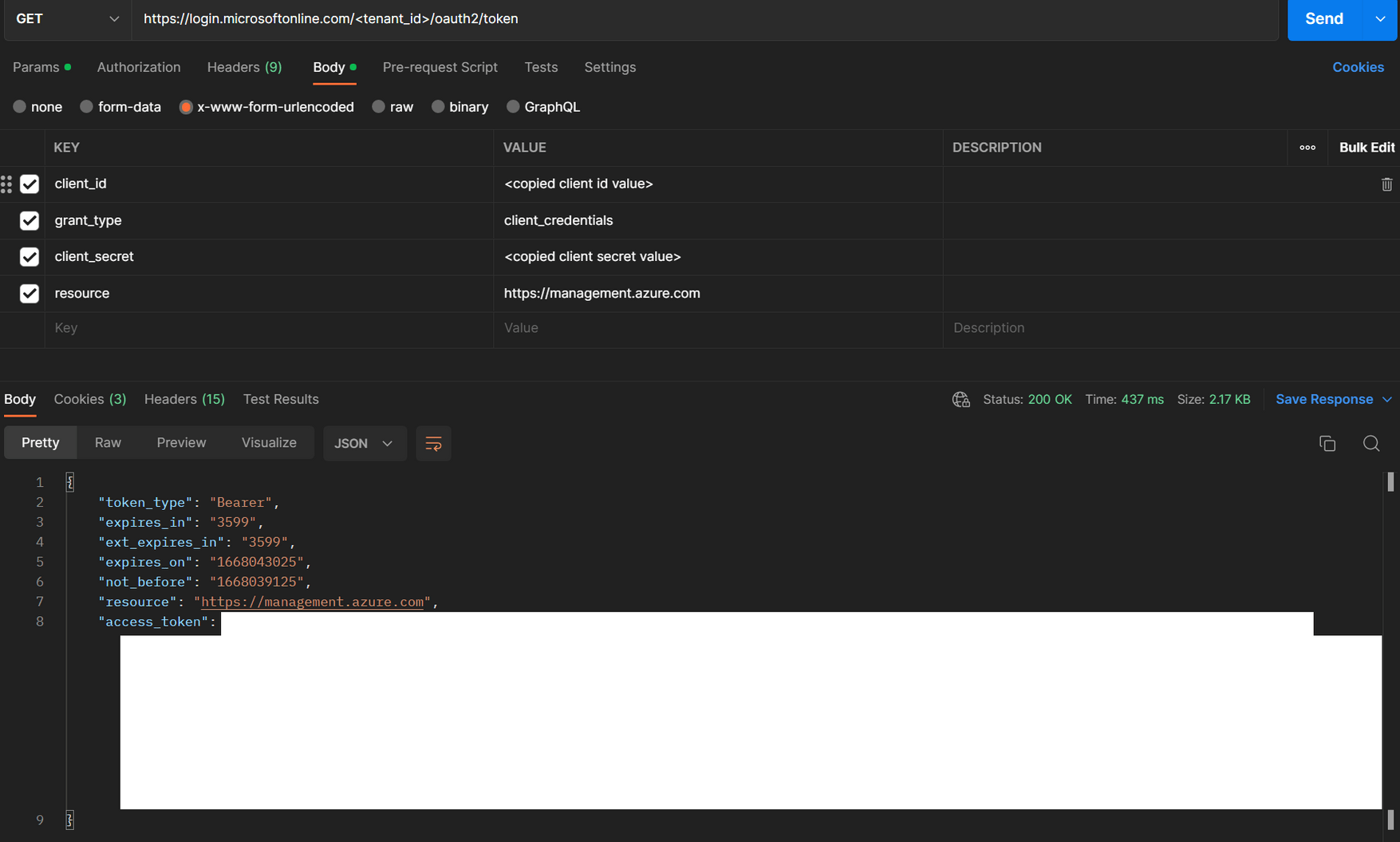Open the Pre-request Script tab
This screenshot has height=842, width=1400.
[440, 67]
